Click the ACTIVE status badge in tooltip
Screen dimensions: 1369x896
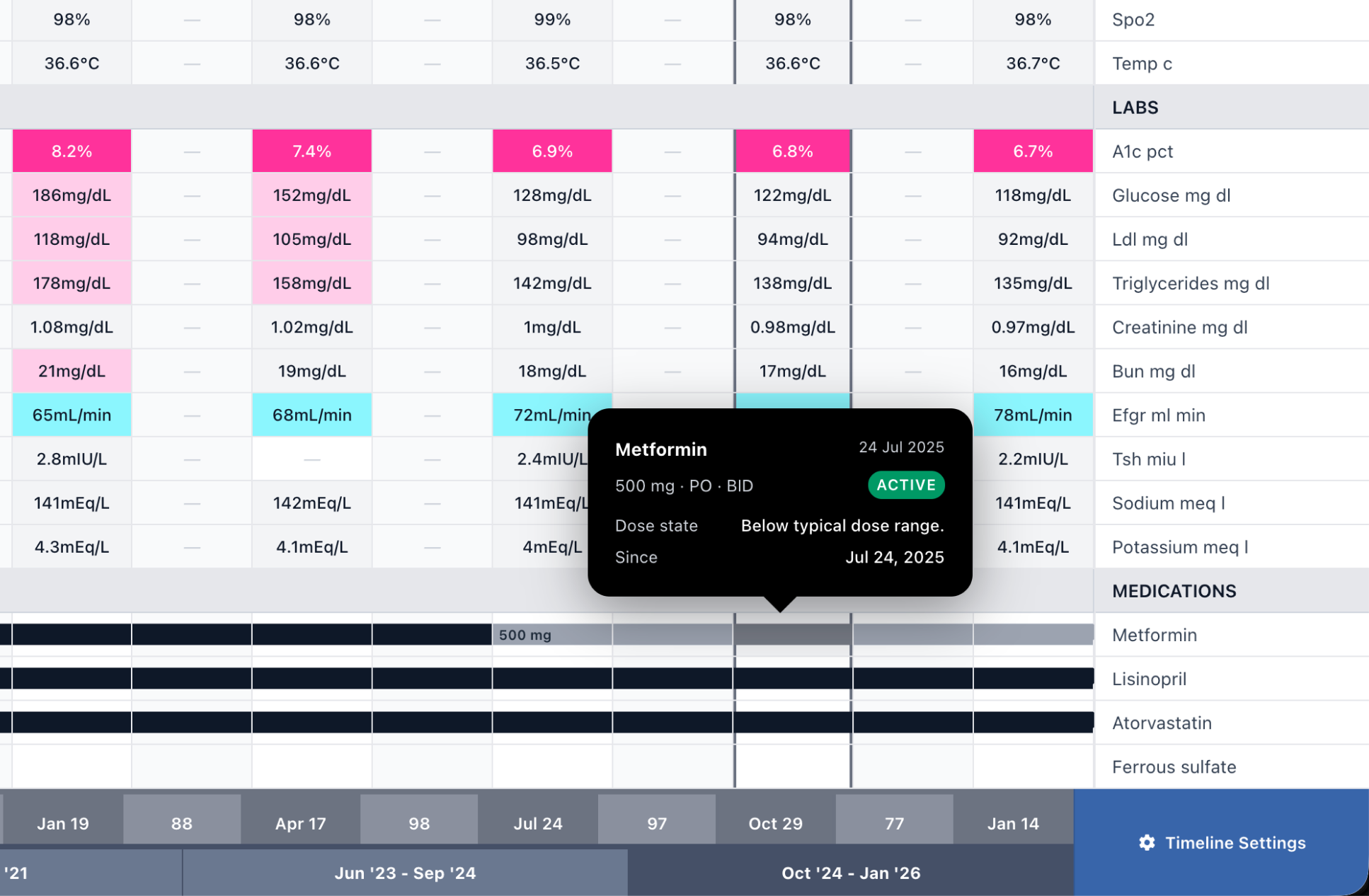[906, 485]
